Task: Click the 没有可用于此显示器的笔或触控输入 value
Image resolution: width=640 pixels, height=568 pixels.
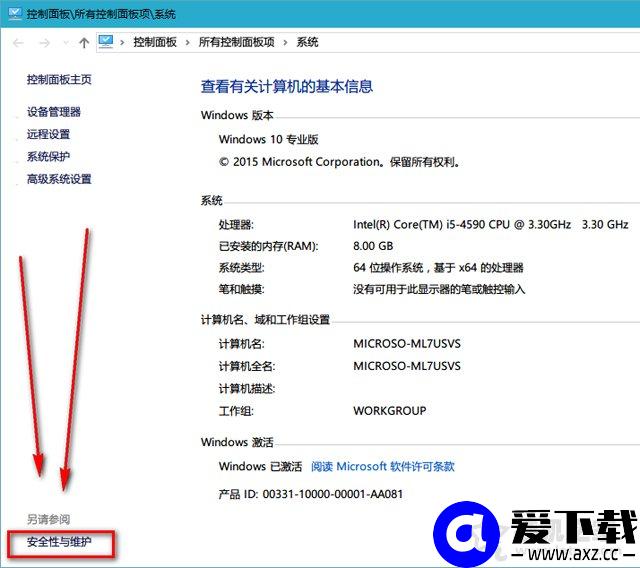Action: [x=439, y=289]
